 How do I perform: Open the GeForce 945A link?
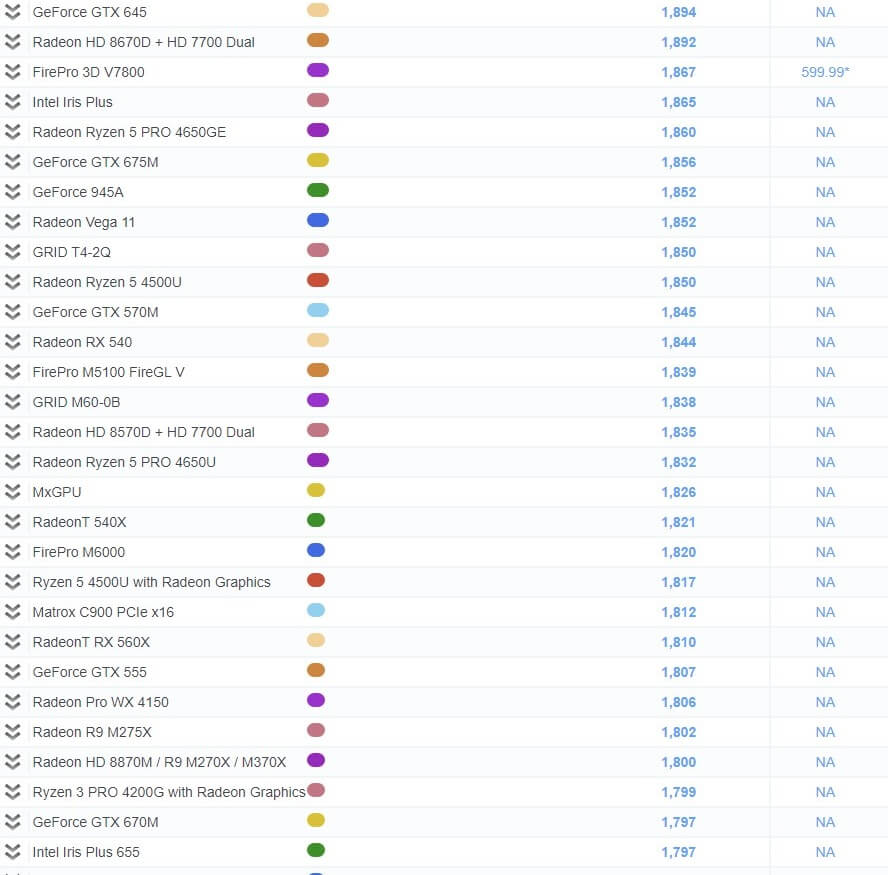[x=78, y=192]
